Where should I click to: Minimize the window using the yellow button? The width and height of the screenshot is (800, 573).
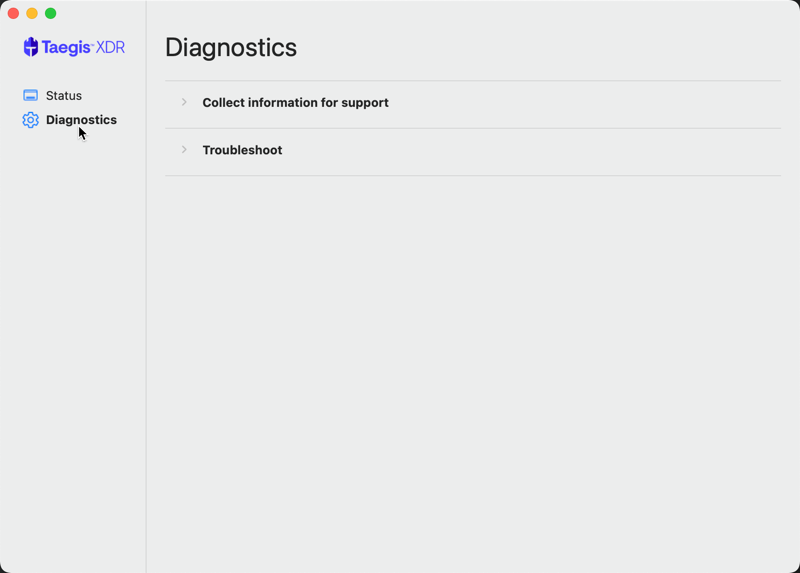coord(32,13)
